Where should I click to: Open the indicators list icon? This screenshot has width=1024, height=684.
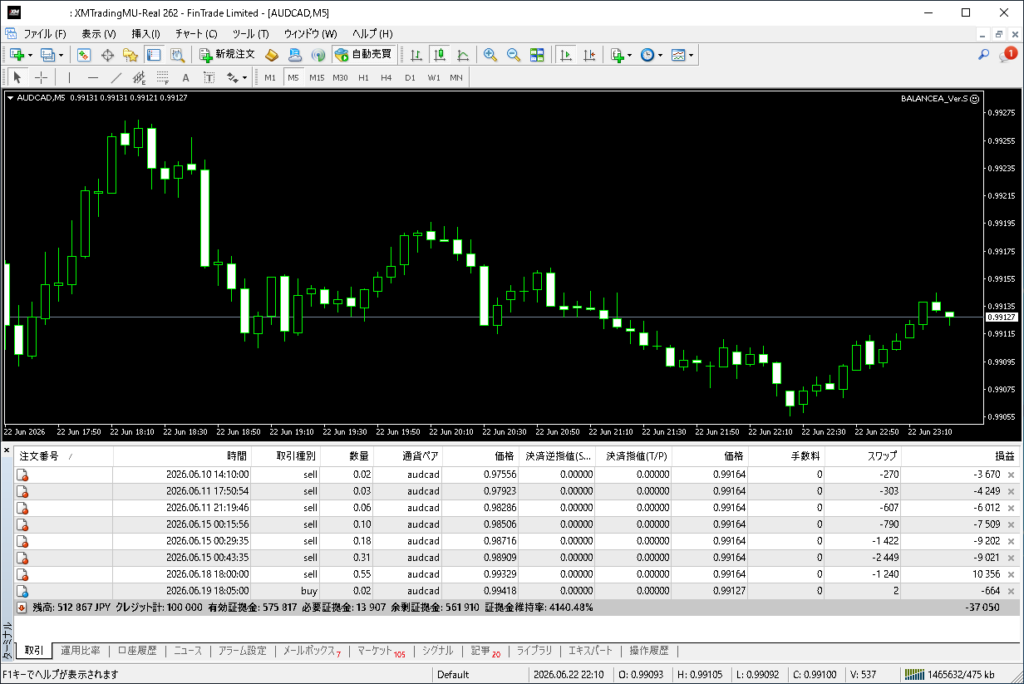tap(616, 55)
